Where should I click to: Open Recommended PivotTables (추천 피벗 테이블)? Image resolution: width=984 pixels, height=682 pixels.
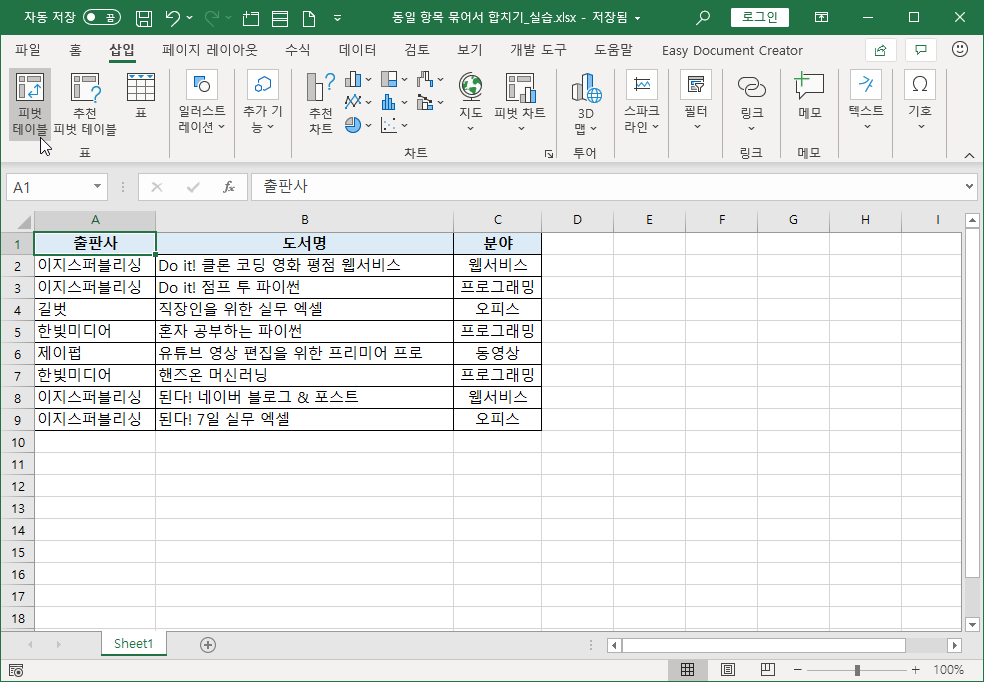pos(85,104)
